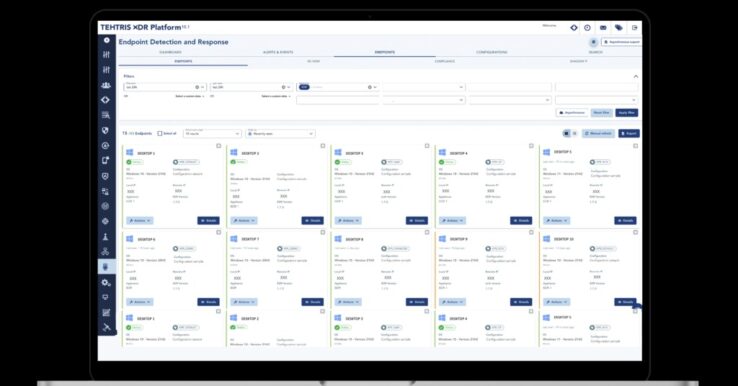Click Details button on DESKTOP 2 card
This screenshot has width=738, height=386.
(x=313, y=220)
